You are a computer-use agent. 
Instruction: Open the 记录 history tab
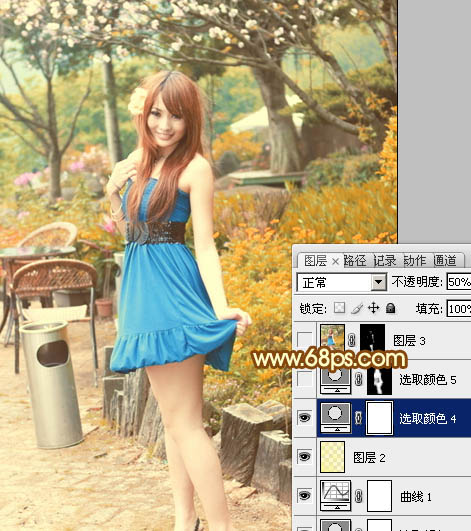click(385, 261)
